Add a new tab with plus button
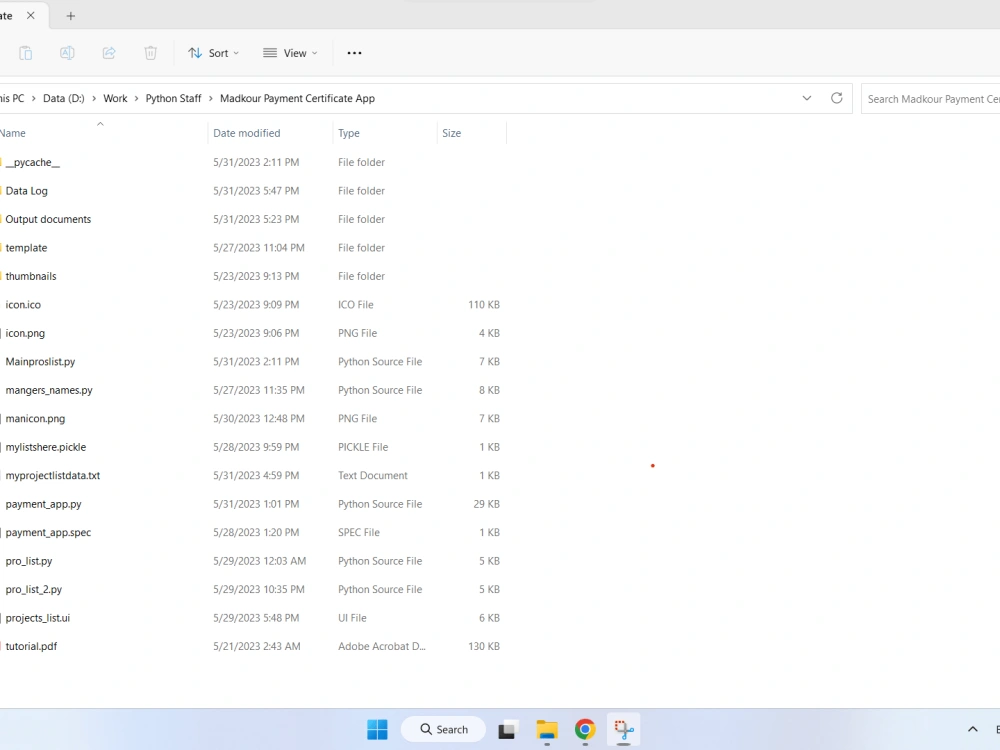The height and width of the screenshot is (750, 1000). click(71, 16)
